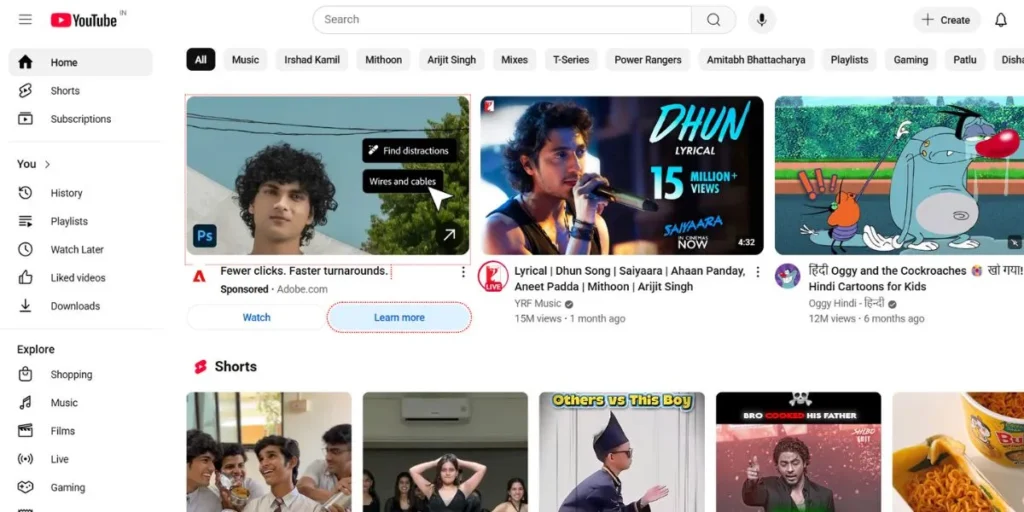This screenshot has height=512, width=1024.
Task: Click the search magnifier button
Action: click(713, 20)
